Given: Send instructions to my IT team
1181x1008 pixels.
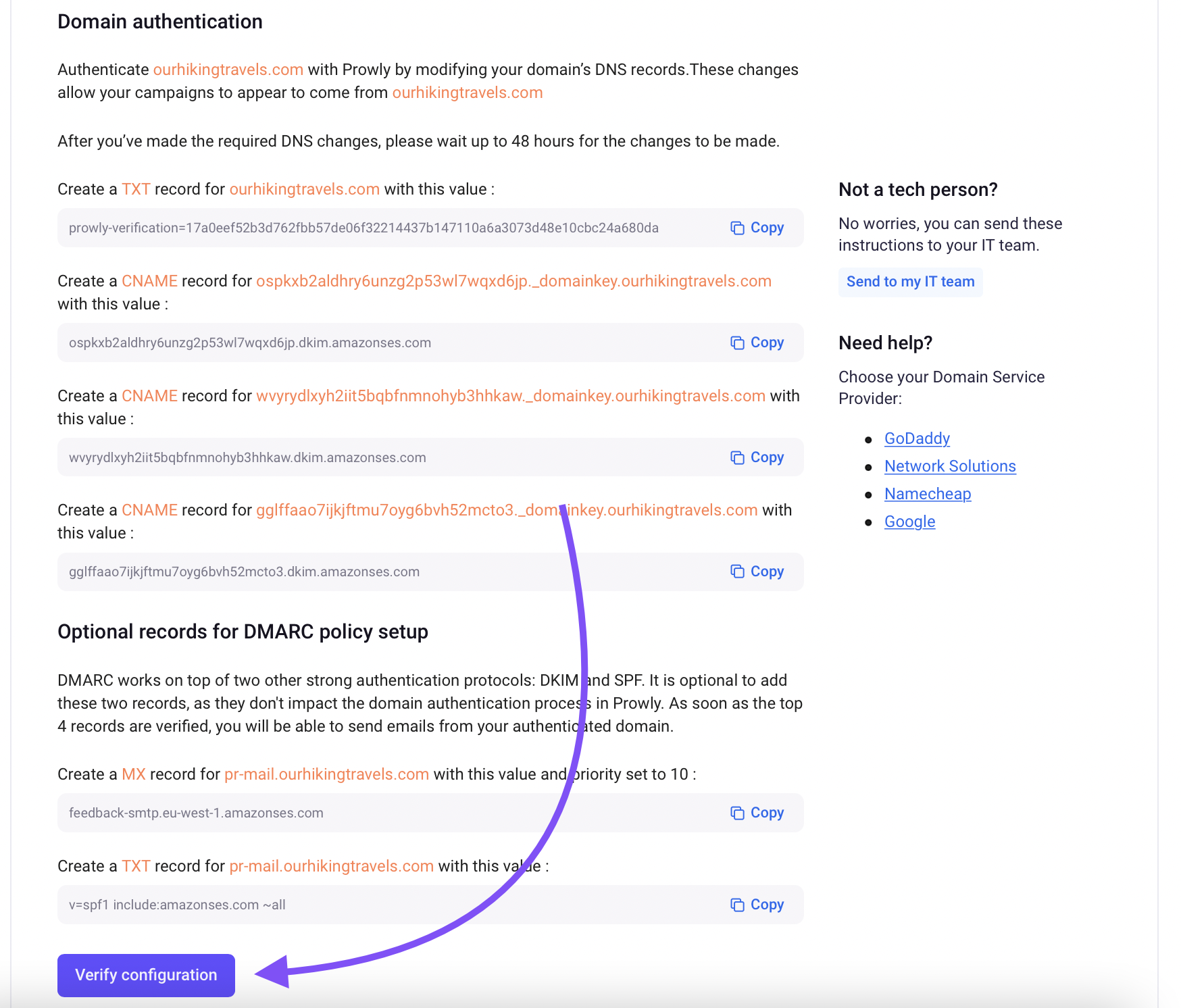Looking at the screenshot, I should [910, 282].
